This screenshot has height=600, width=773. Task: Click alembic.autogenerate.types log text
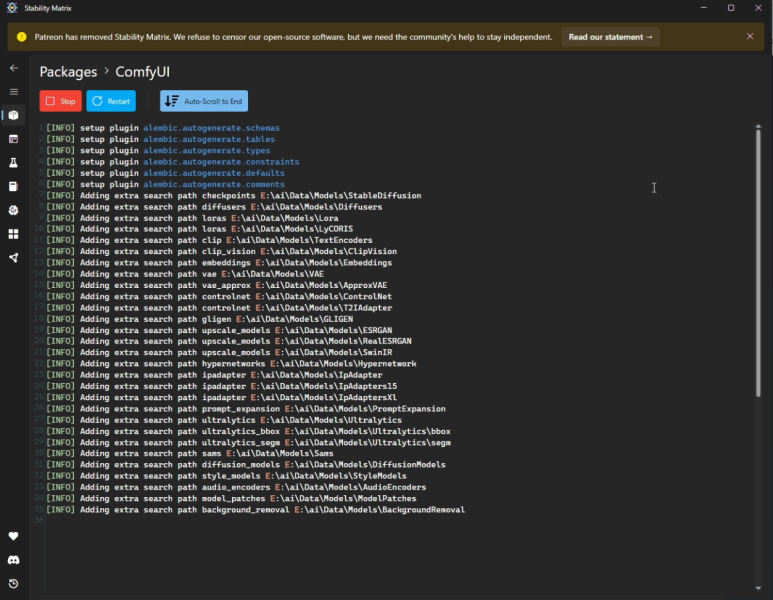[x=207, y=150]
